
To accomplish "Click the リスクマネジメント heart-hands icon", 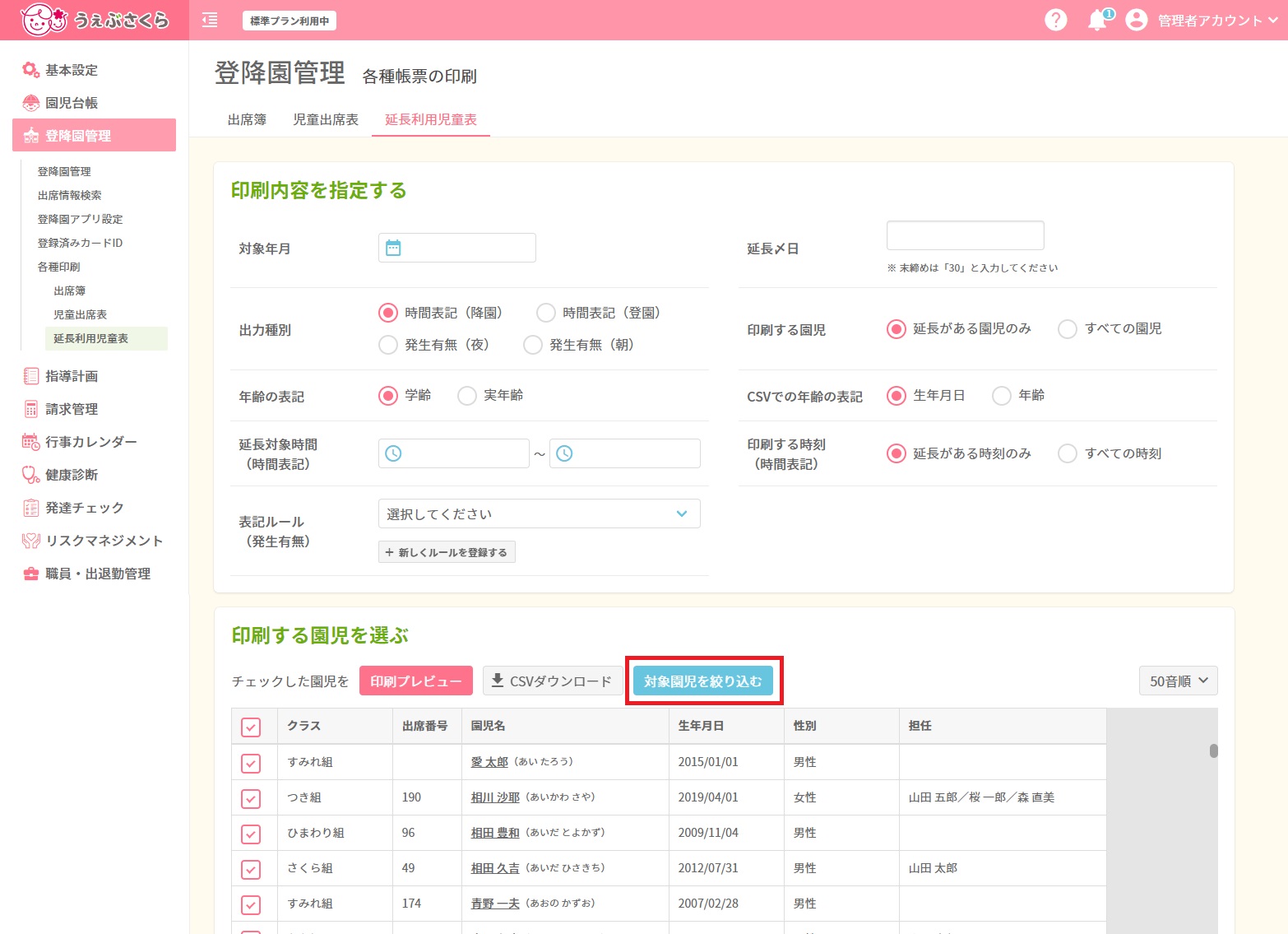I will pyautogui.click(x=30, y=541).
